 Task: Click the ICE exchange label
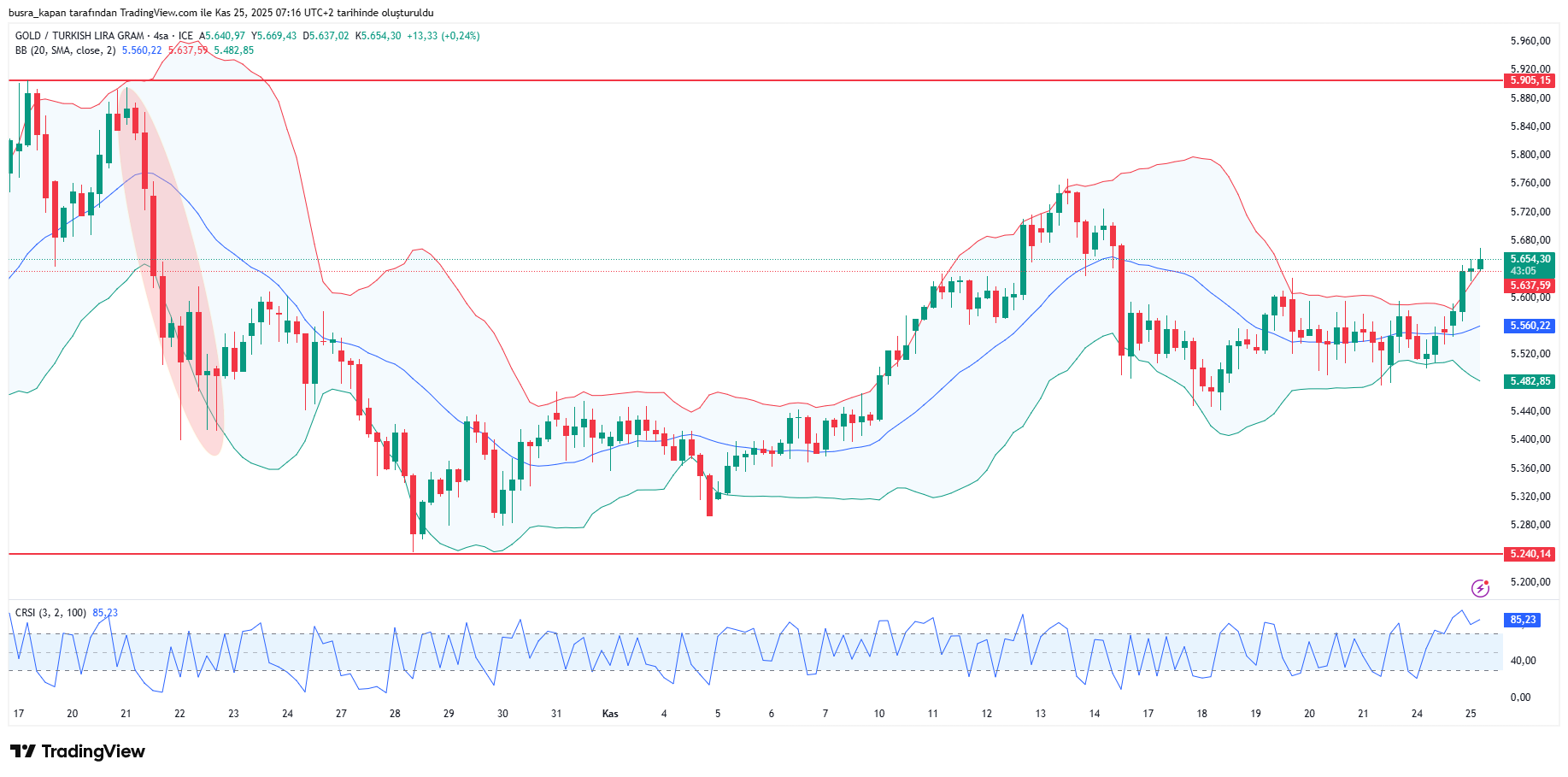(x=185, y=36)
